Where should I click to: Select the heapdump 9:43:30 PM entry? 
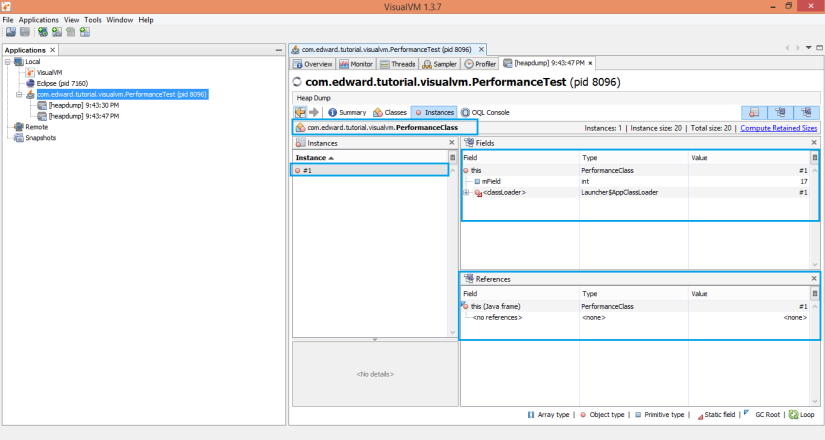tap(84, 105)
